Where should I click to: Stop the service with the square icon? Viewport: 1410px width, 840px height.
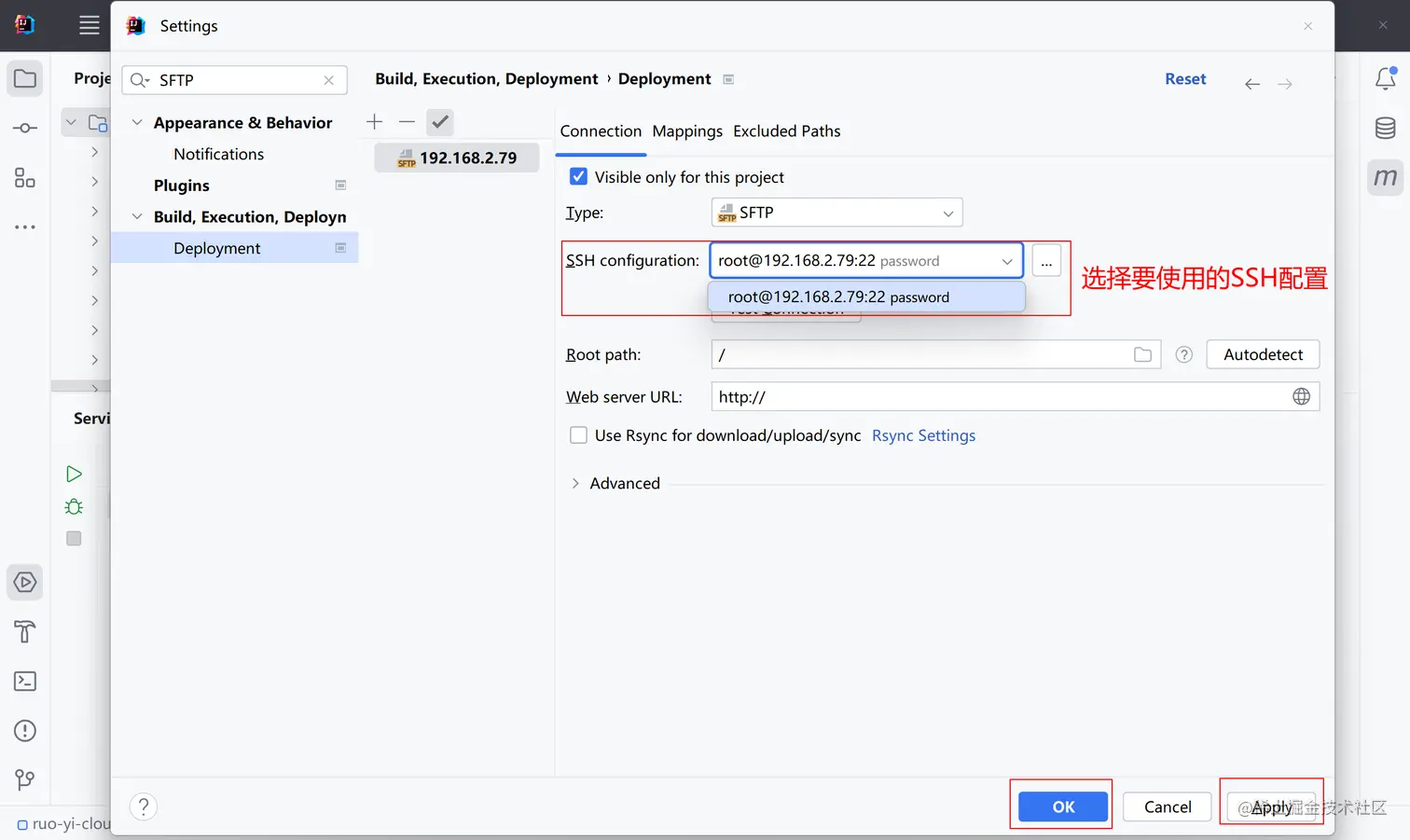click(x=74, y=538)
